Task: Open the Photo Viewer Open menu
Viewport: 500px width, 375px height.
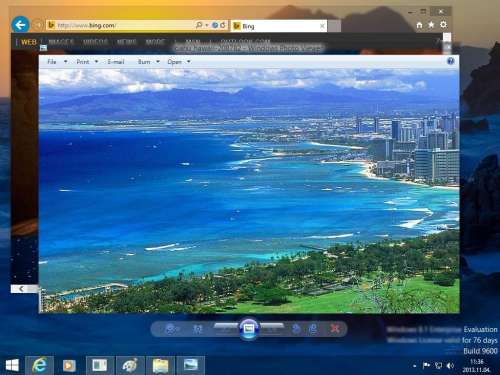Action: point(175,62)
